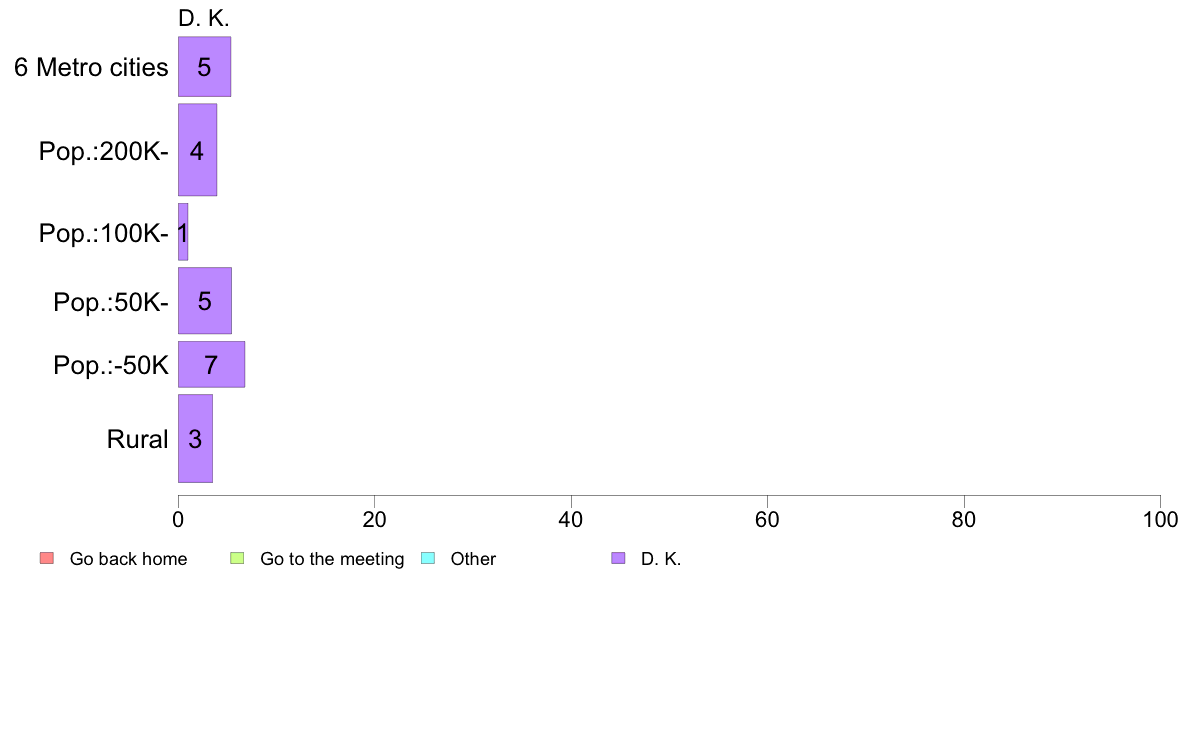The width and height of the screenshot is (1188, 736).
Task: Select the thin Pop.:100K- bar
Action: point(183,232)
